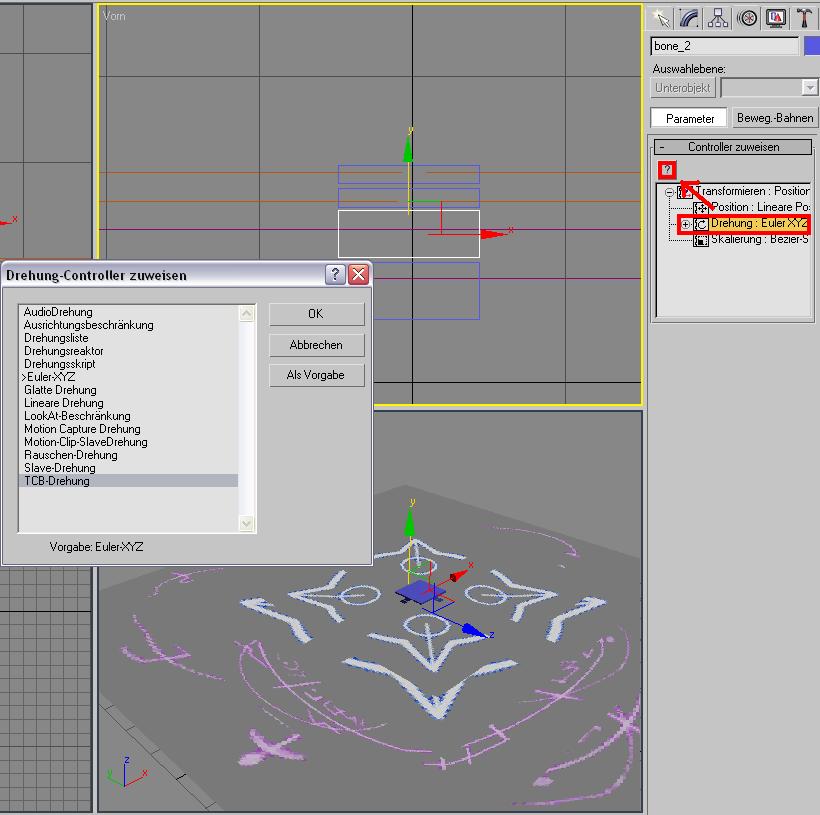Switch to the Beweg.-Bahnen tab
The image size is (820, 815).
(x=775, y=118)
